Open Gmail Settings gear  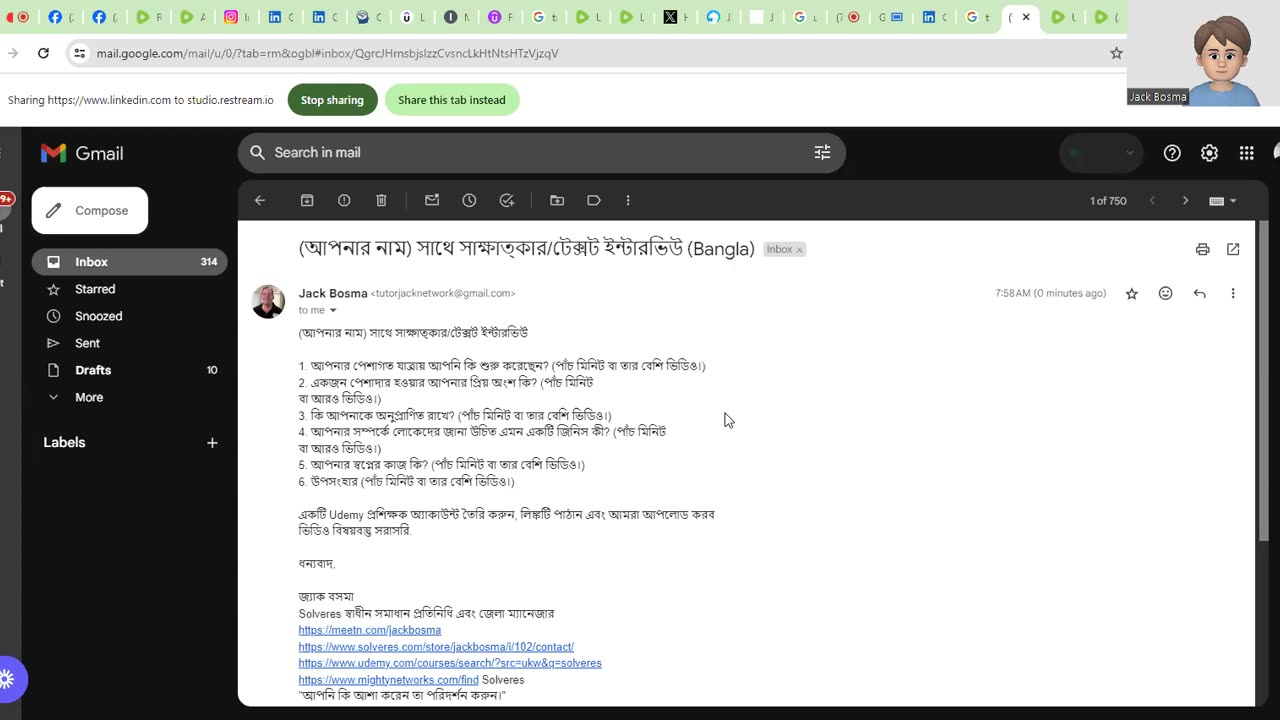[x=1209, y=153]
